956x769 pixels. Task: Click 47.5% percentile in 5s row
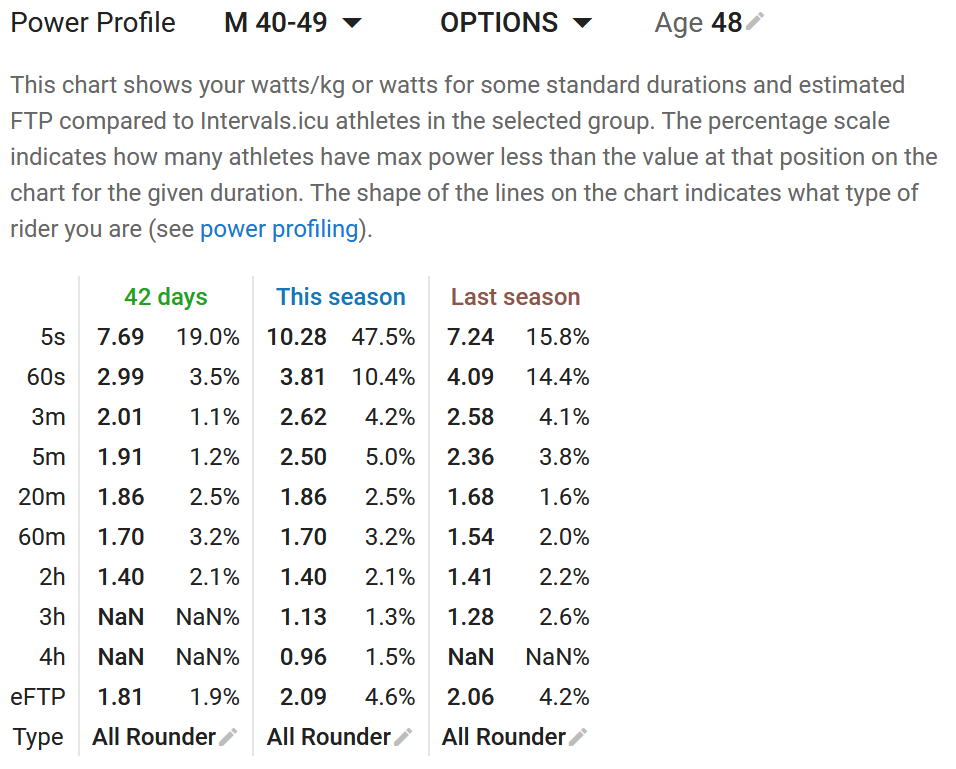tap(383, 337)
